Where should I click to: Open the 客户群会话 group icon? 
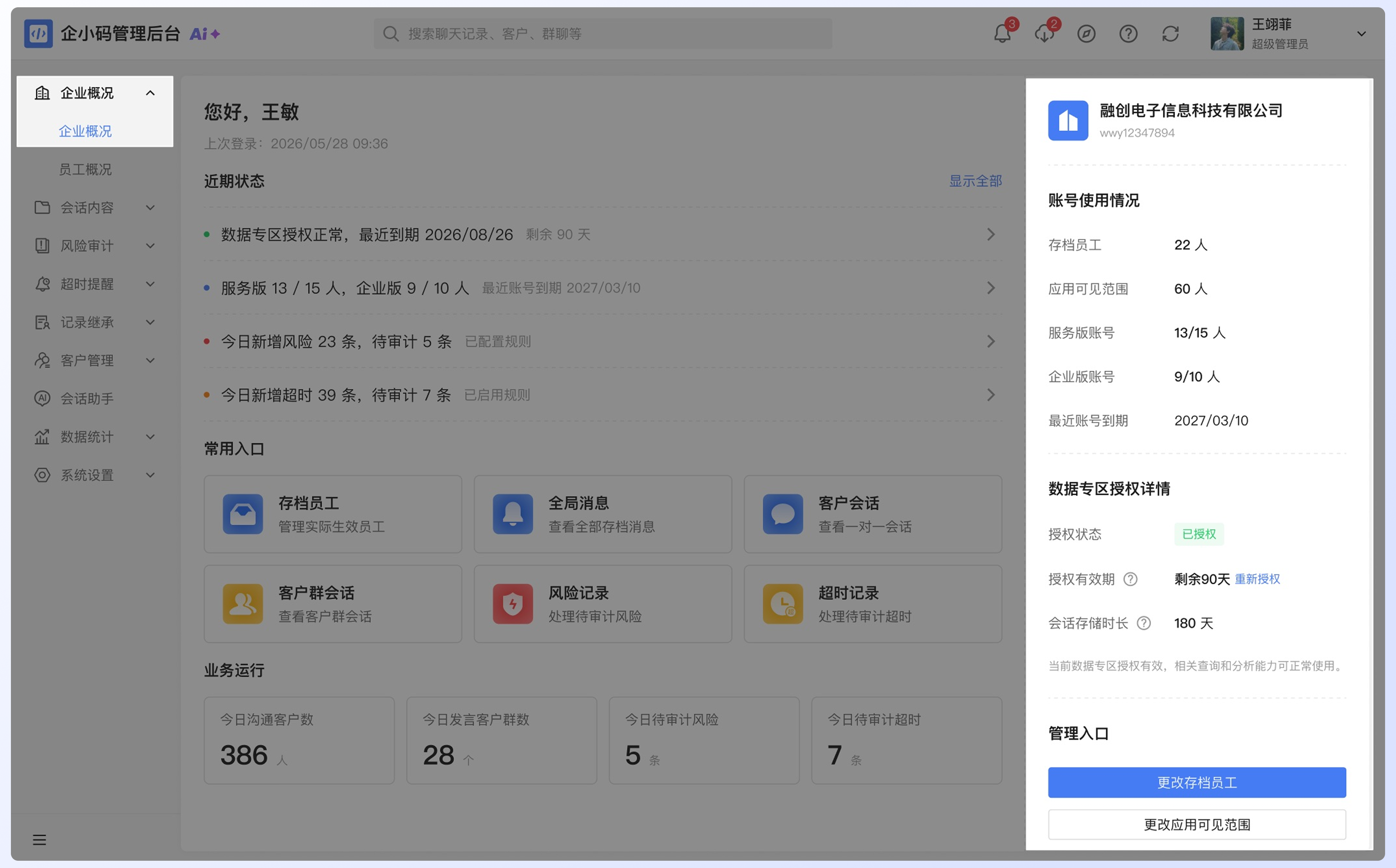coord(243,603)
